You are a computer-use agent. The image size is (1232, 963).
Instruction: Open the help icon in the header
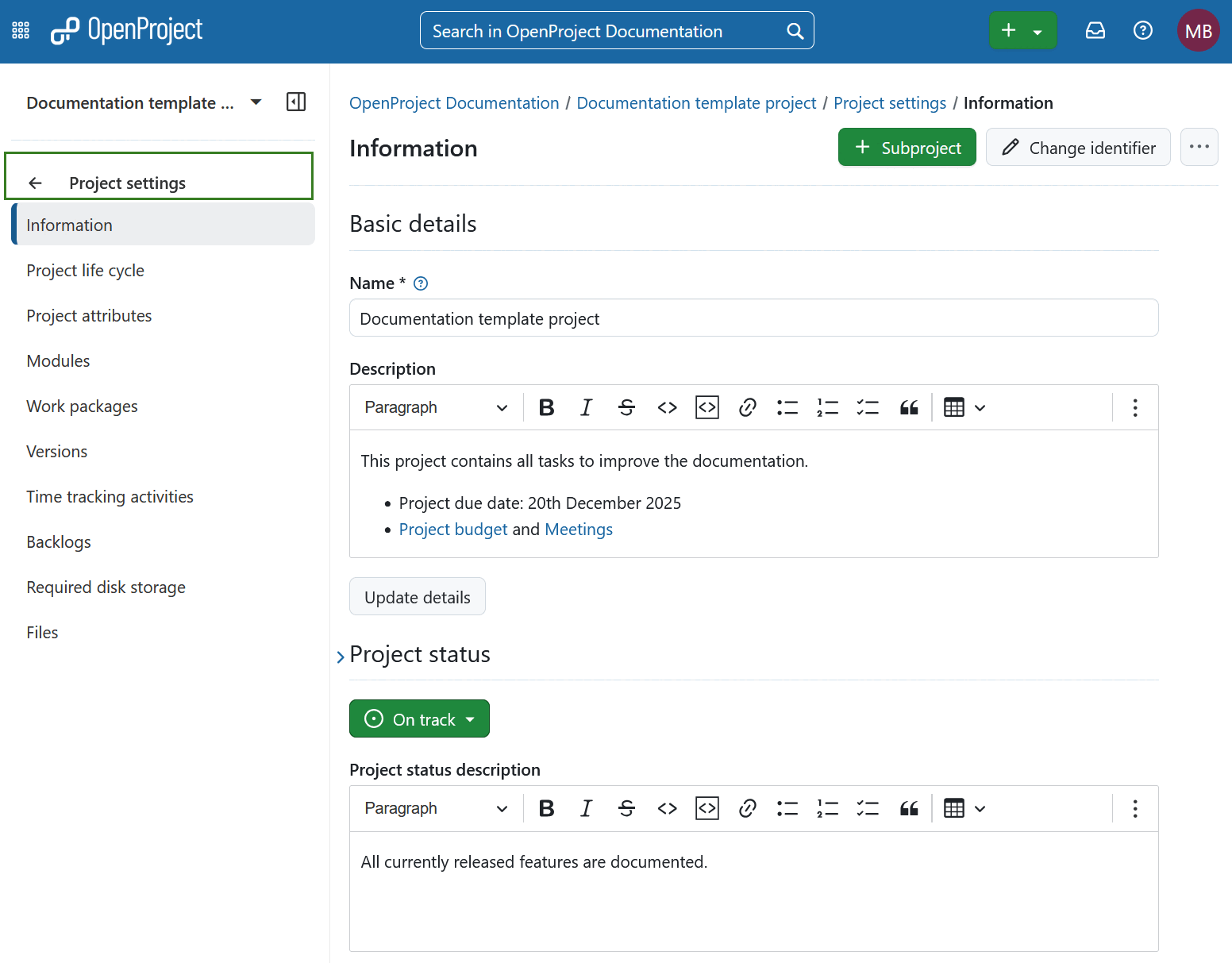coord(1143,30)
